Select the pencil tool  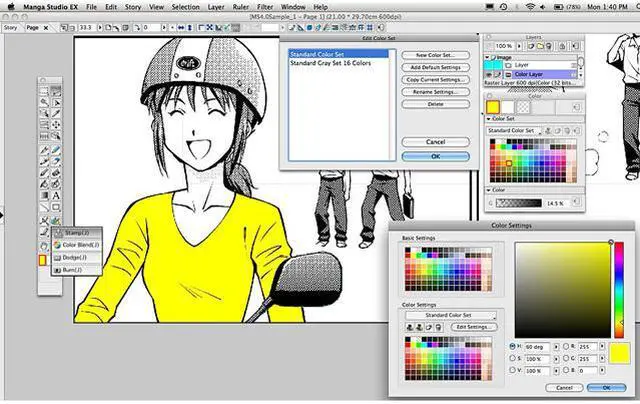point(44,172)
